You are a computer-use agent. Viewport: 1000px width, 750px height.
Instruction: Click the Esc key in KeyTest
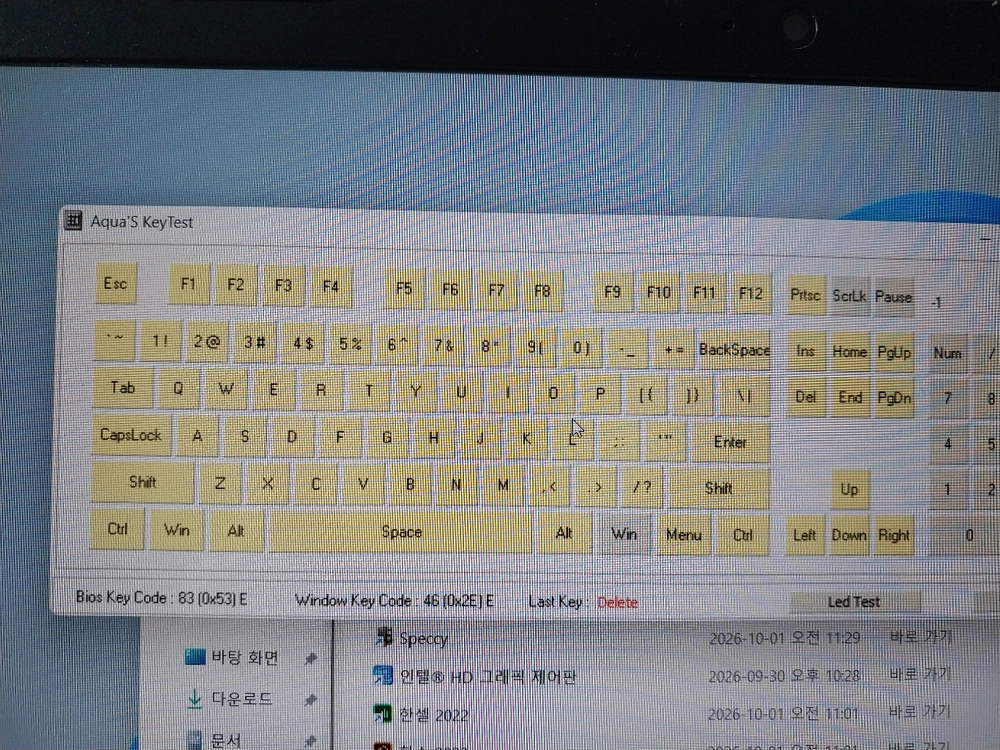pyautogui.click(x=115, y=283)
